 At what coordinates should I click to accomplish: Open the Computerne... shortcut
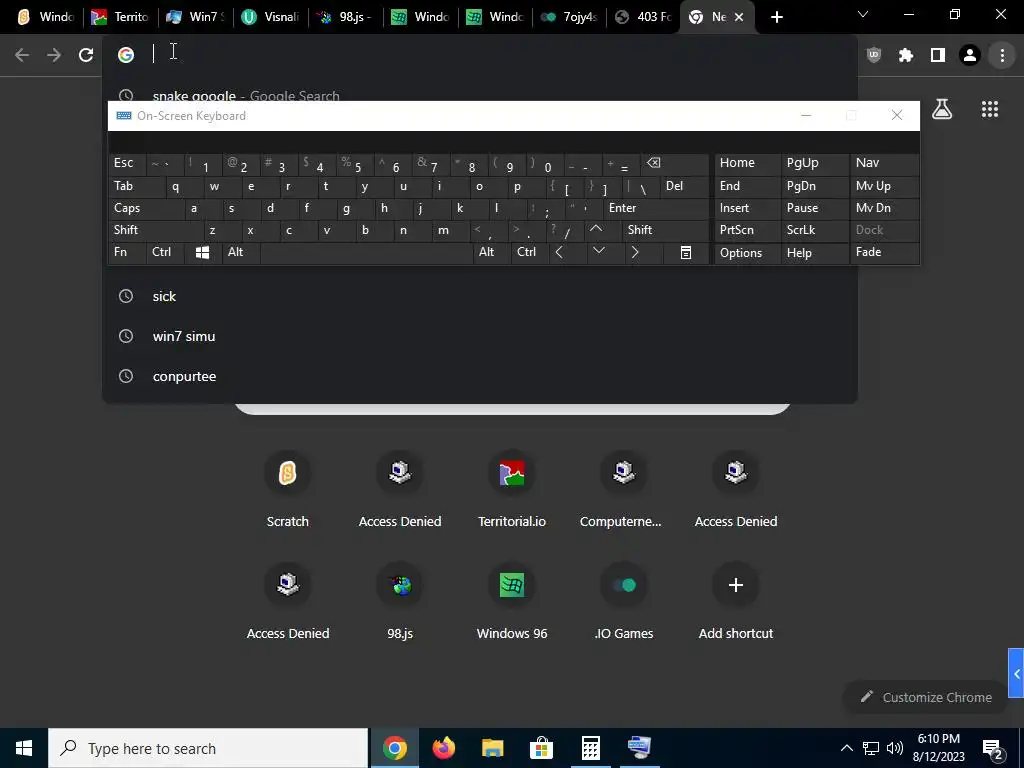[x=624, y=488]
